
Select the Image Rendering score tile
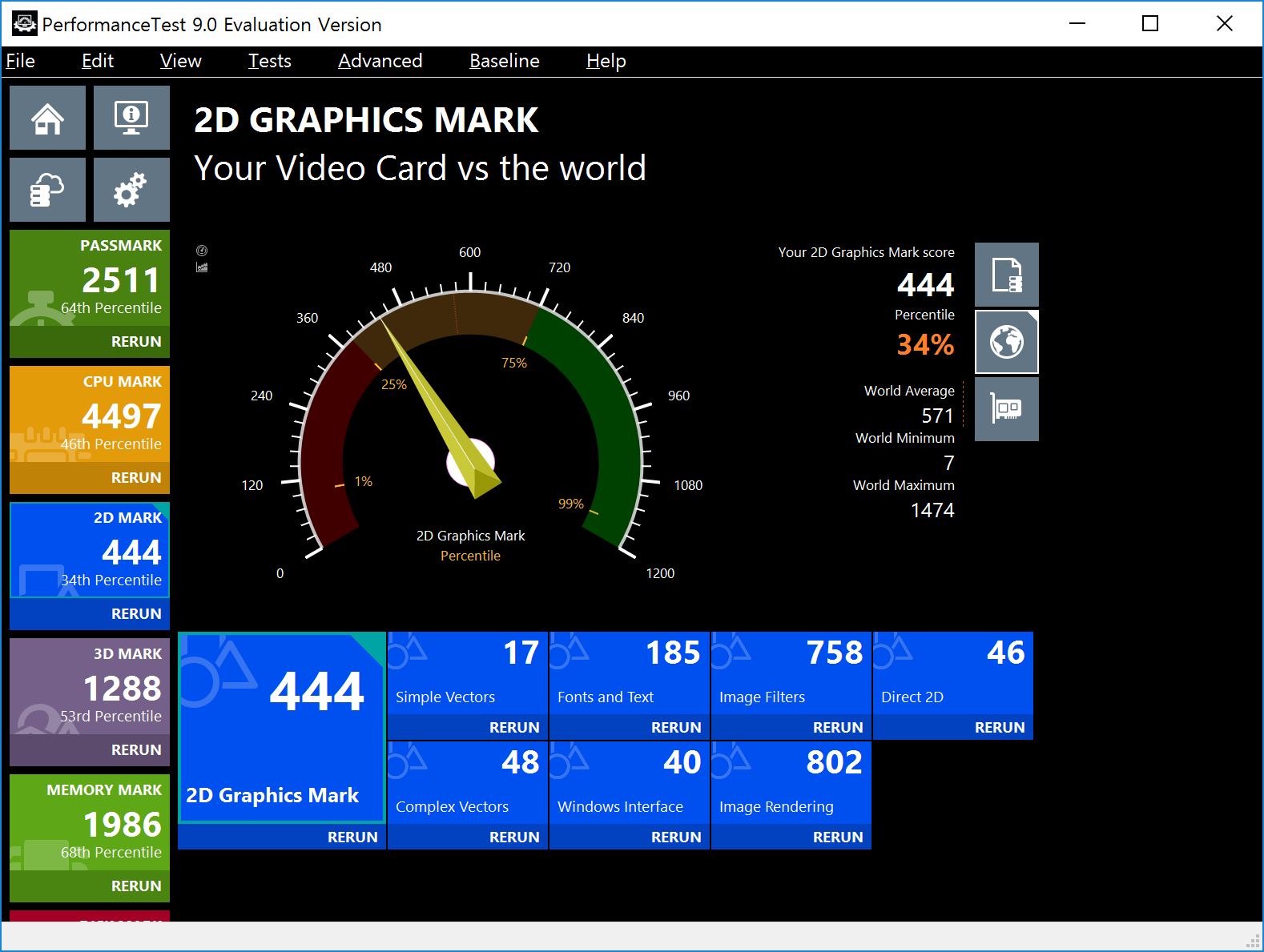(791, 782)
